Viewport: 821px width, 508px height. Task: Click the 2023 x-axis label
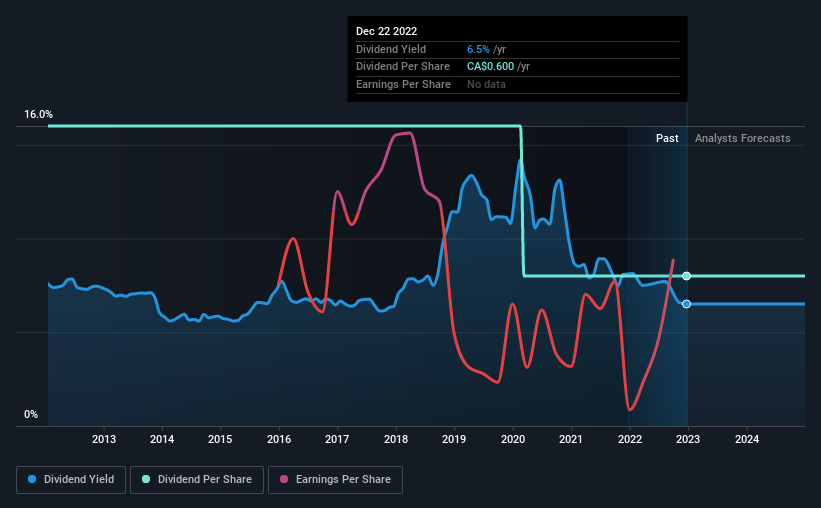tap(687, 439)
